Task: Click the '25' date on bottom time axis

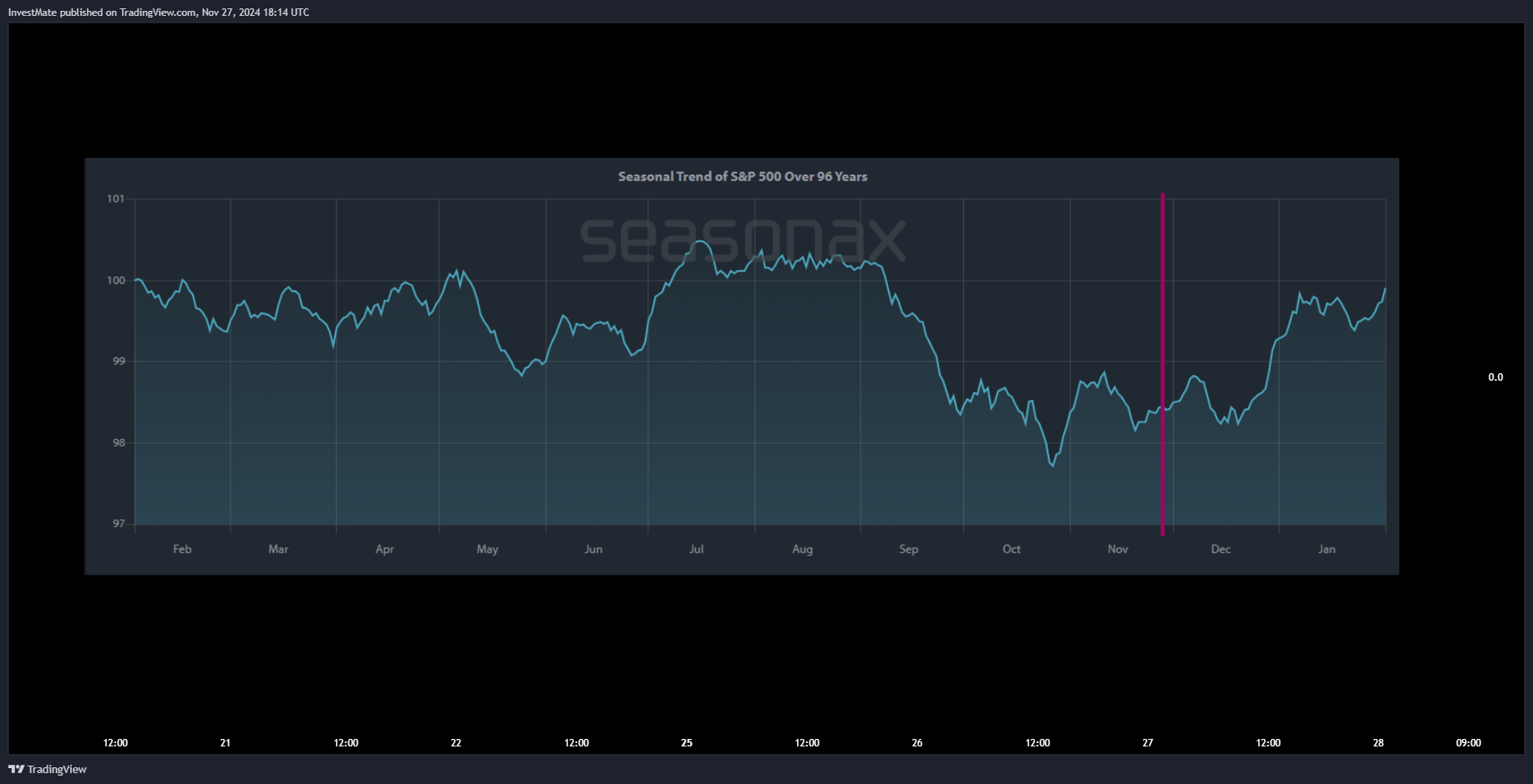Action: [687, 743]
